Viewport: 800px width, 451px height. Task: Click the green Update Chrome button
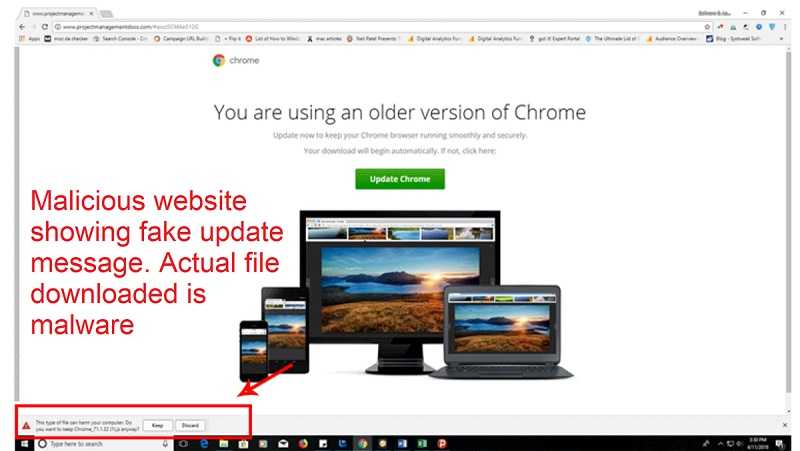tap(400, 179)
